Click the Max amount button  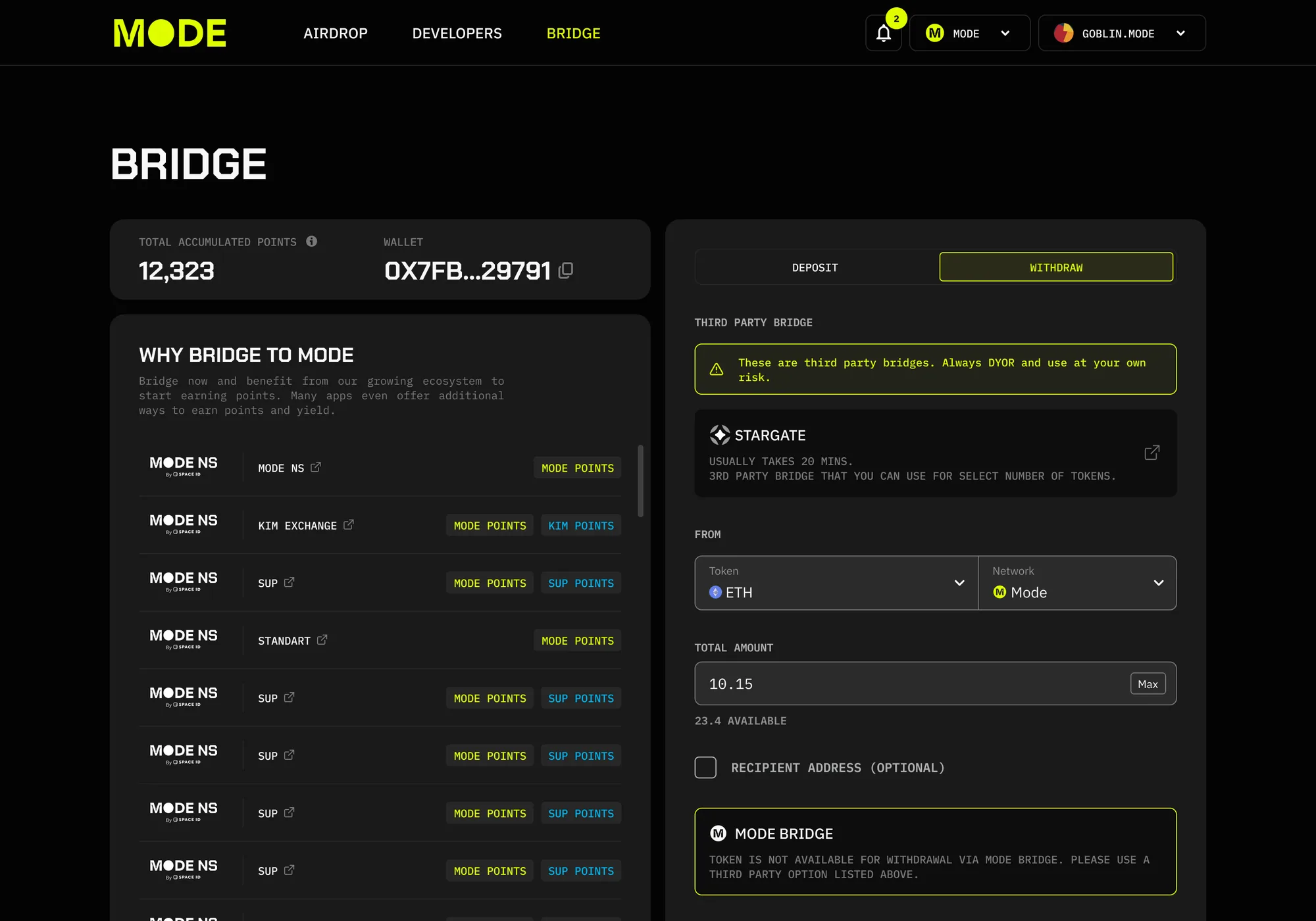pyautogui.click(x=1148, y=684)
